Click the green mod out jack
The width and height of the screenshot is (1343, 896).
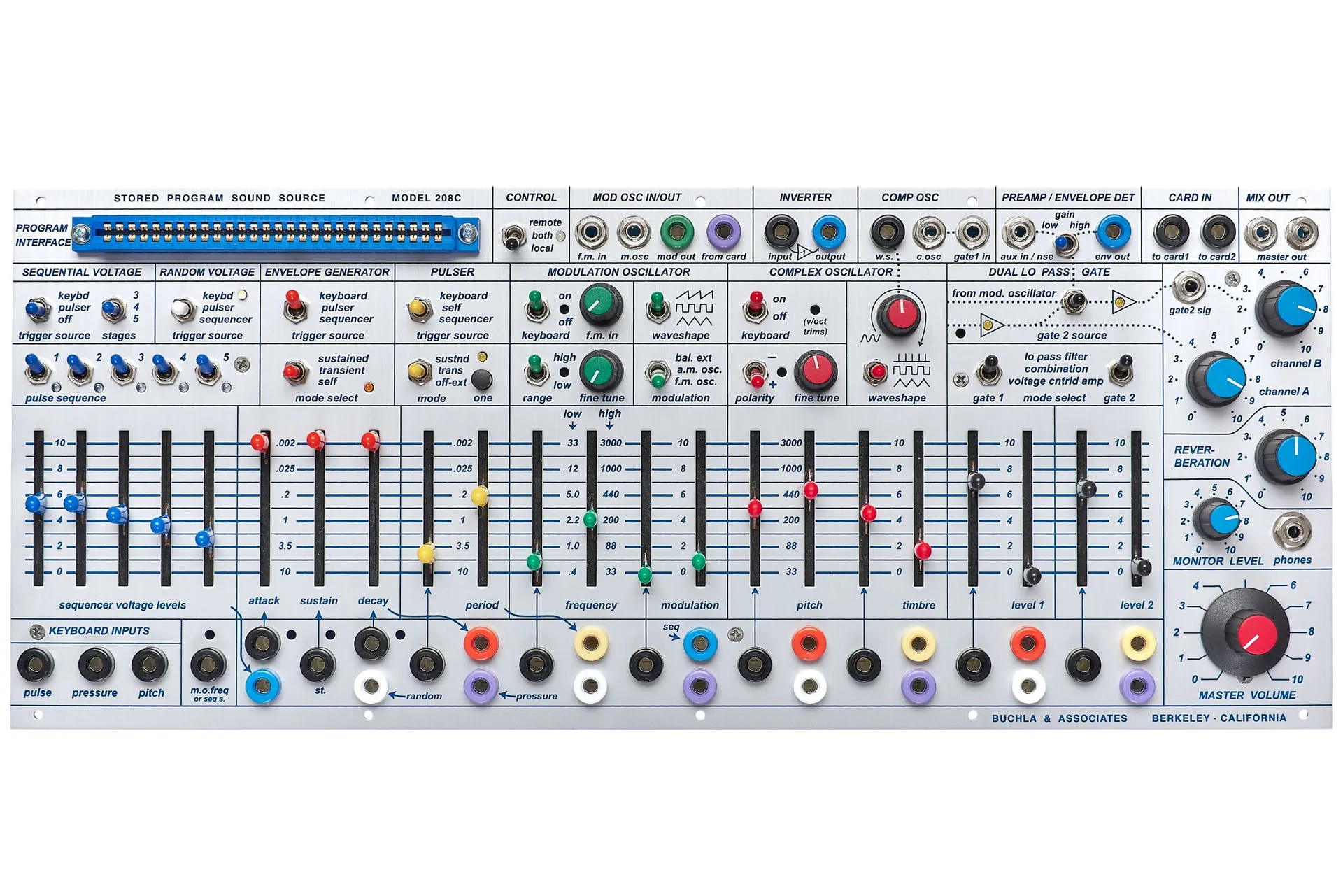click(x=676, y=232)
